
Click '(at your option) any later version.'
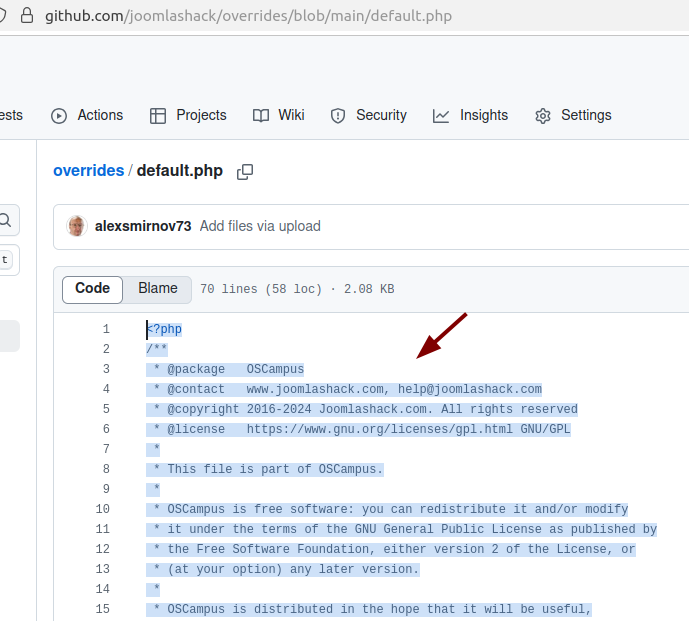pyautogui.click(x=283, y=569)
